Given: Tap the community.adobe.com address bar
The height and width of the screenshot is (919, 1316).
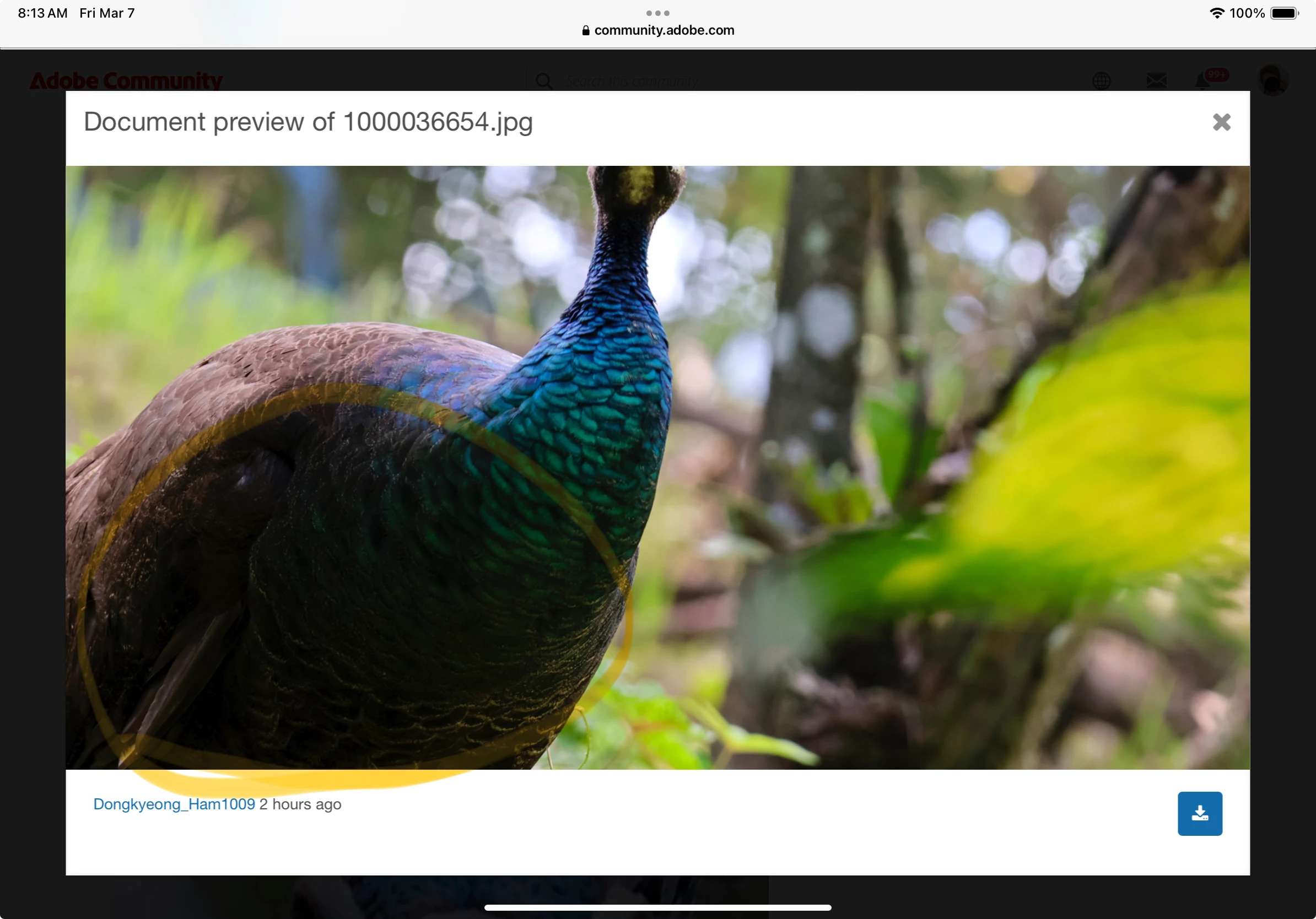Looking at the screenshot, I should (664, 30).
